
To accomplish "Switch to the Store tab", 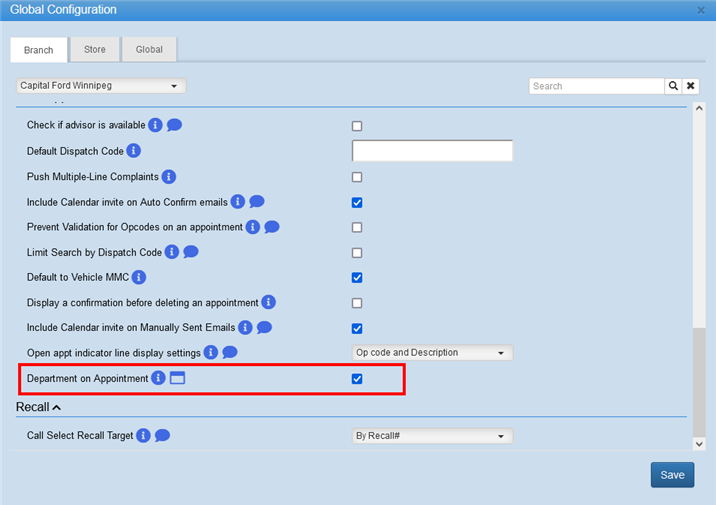I will [x=94, y=49].
